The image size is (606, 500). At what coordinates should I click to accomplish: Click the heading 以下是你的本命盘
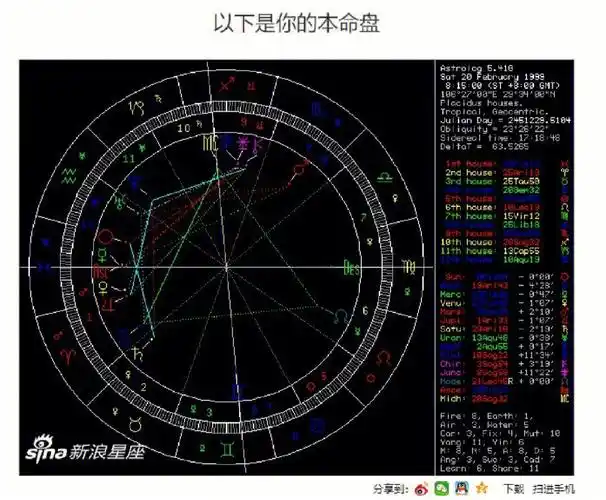pos(296,23)
